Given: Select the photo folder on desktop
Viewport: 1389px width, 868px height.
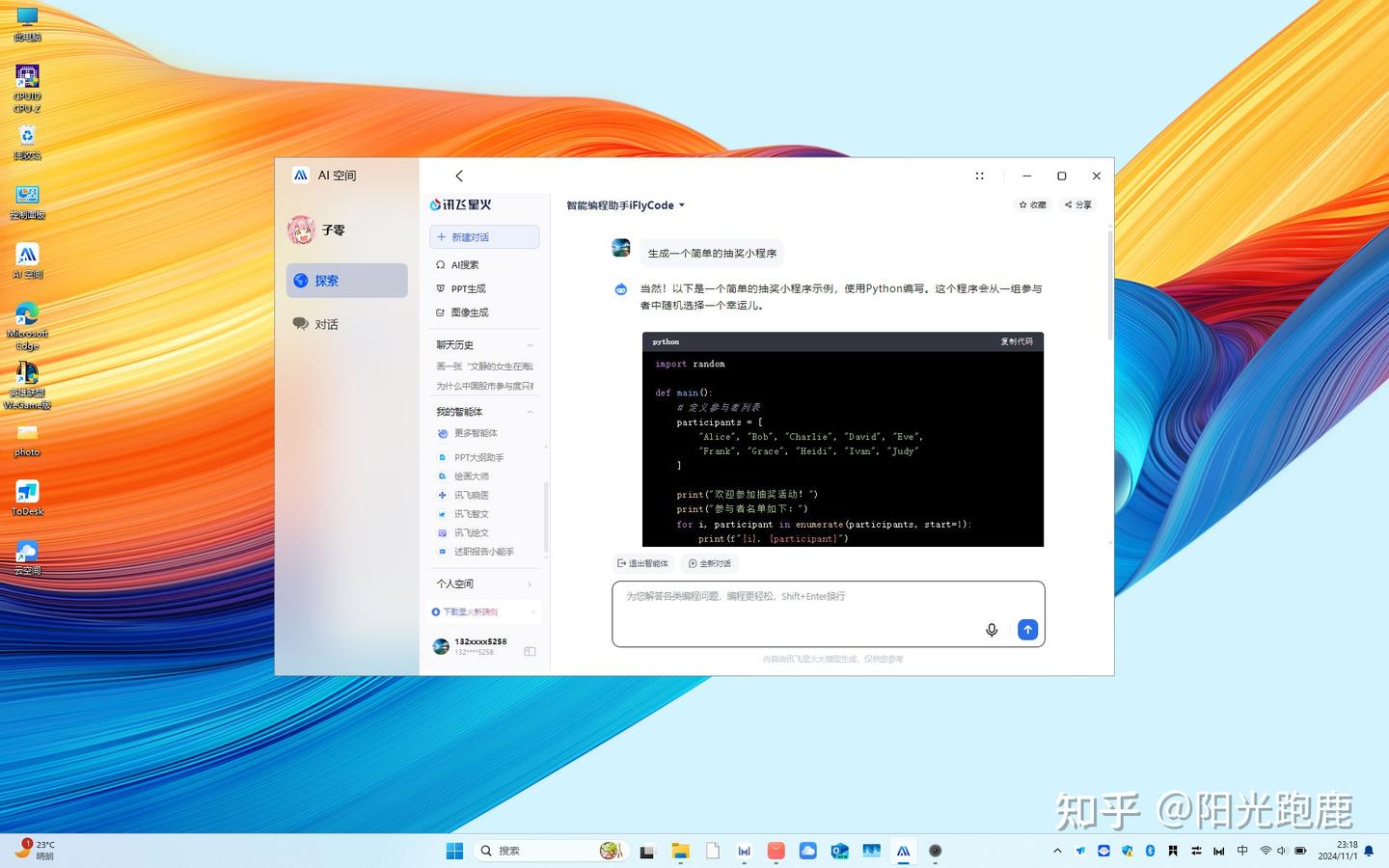Looking at the screenshot, I should [x=27, y=439].
